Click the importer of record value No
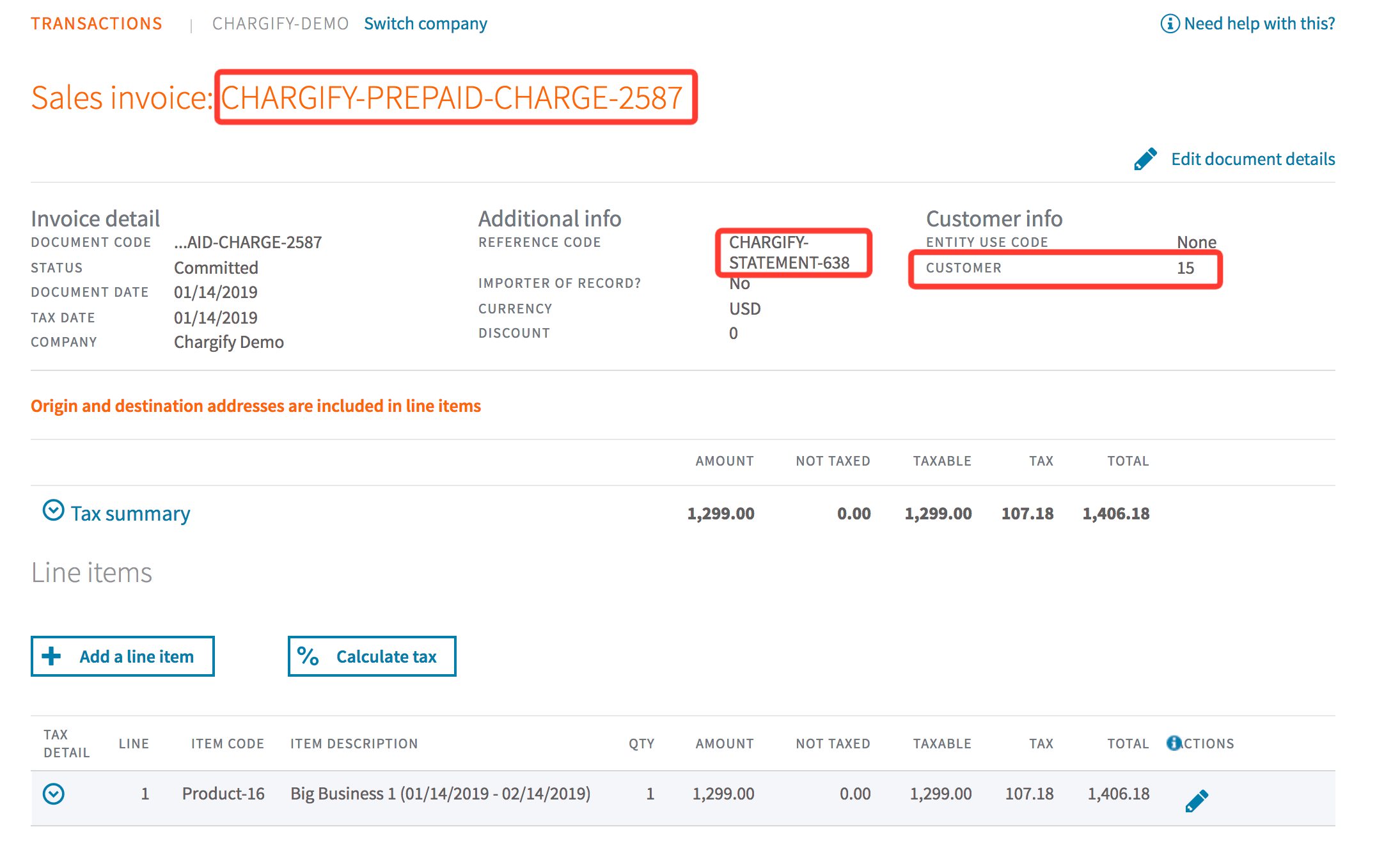The image size is (1400, 859). coord(739,283)
